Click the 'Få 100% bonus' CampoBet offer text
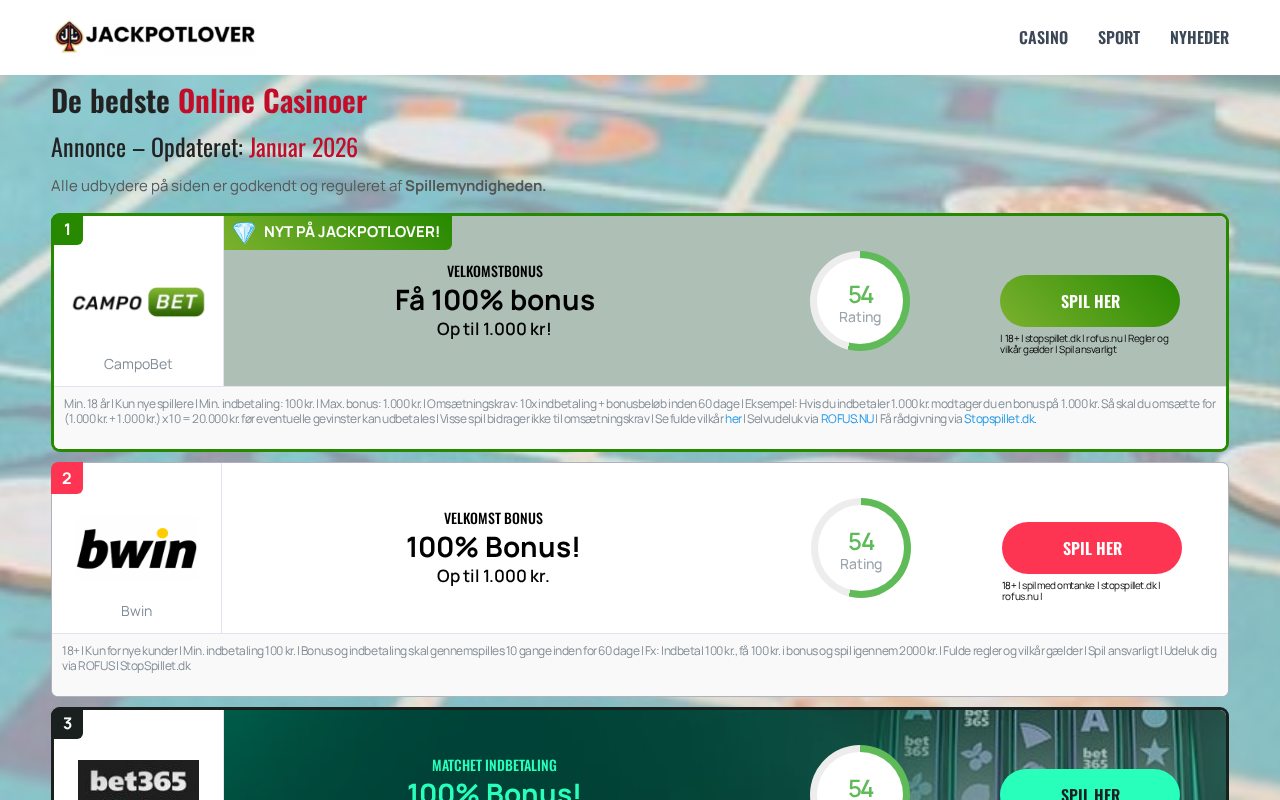Viewport: 1280px width, 800px height. (495, 300)
